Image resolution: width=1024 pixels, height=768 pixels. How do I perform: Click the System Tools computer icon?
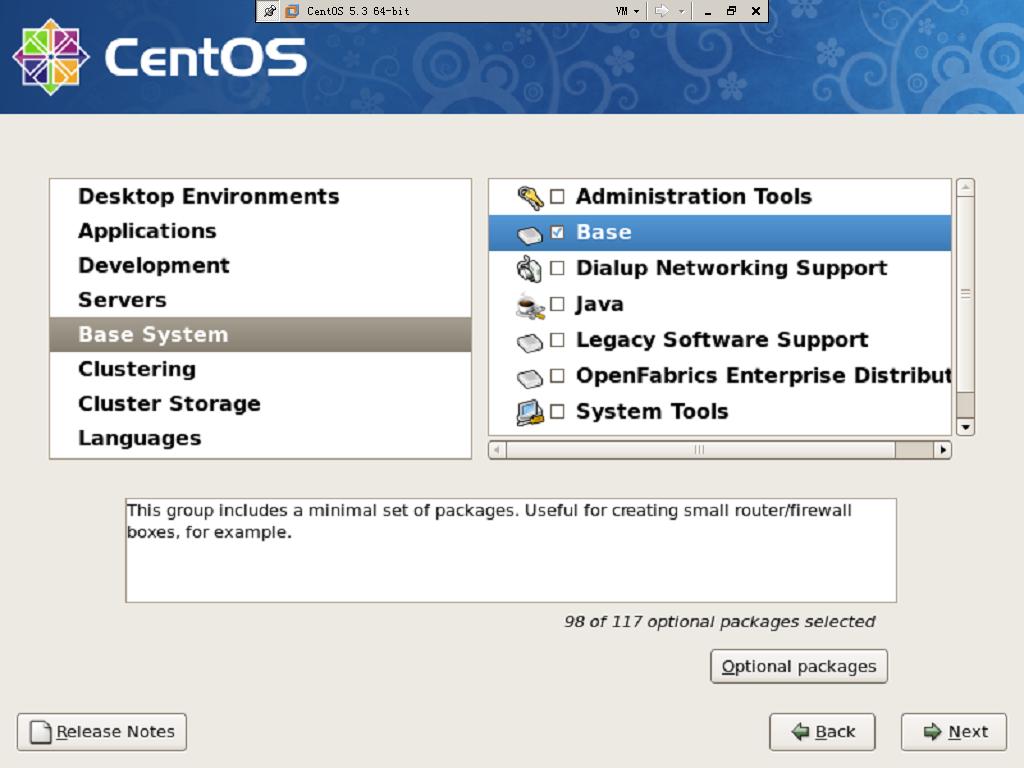click(x=530, y=412)
